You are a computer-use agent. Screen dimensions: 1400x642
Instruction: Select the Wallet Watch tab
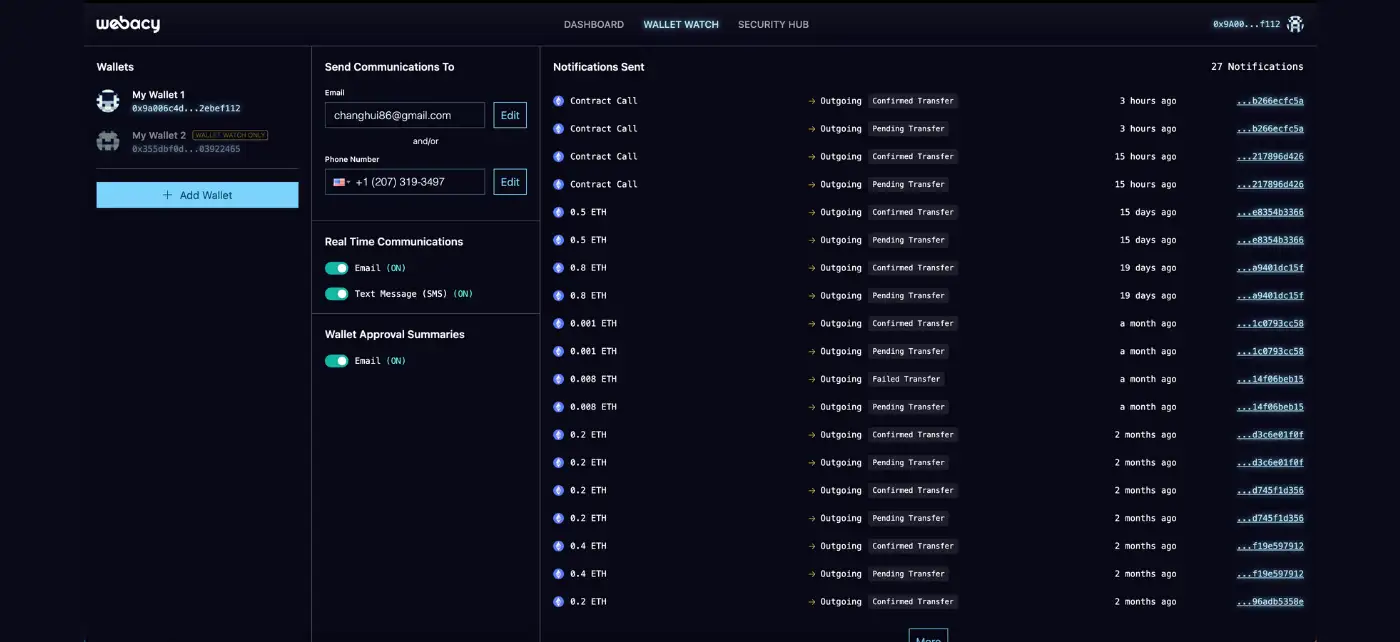coord(681,24)
